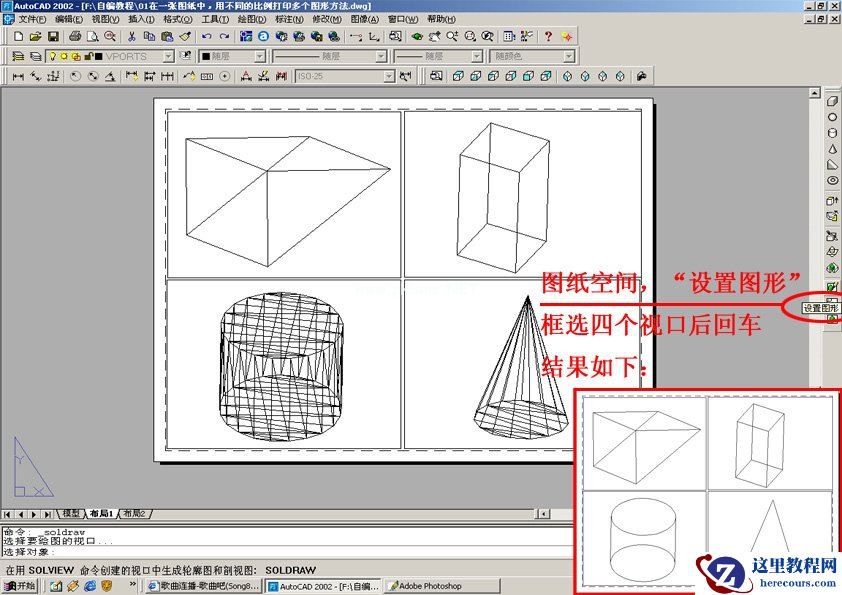Select the Cylinder solid tool
Viewport: 842px width, 595px height.
click(x=832, y=133)
